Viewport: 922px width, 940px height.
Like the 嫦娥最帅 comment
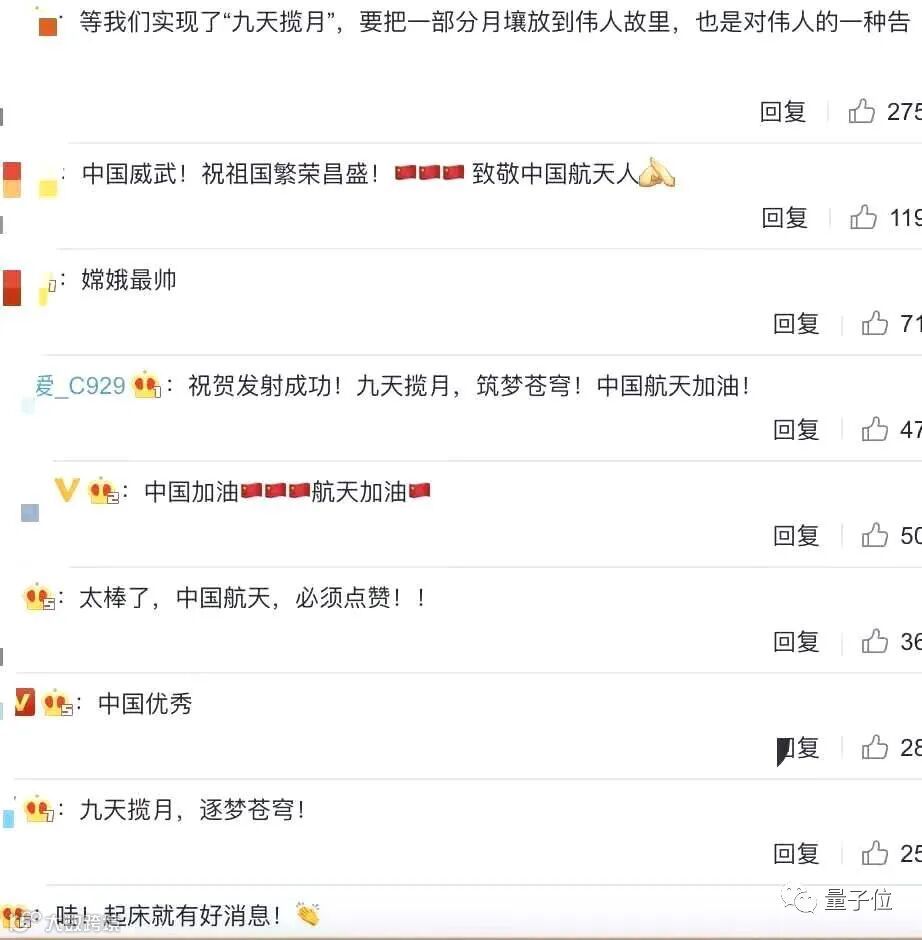click(x=875, y=323)
